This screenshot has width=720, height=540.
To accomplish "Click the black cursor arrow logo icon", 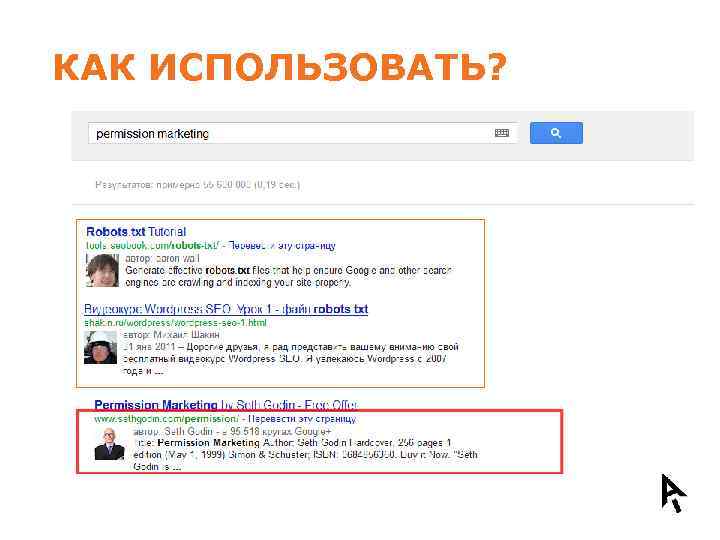I will [x=673, y=493].
